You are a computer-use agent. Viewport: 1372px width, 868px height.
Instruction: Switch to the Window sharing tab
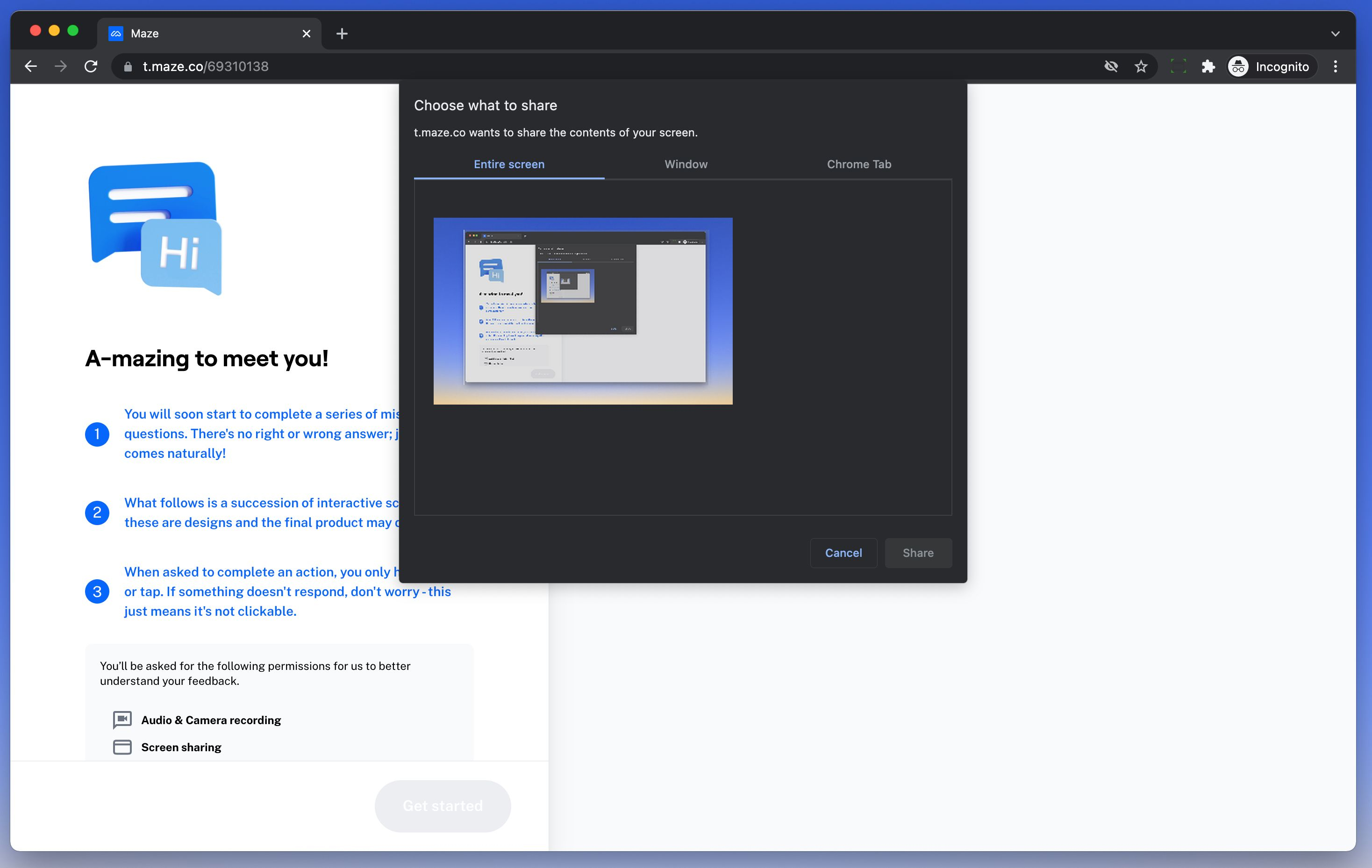coord(686,164)
